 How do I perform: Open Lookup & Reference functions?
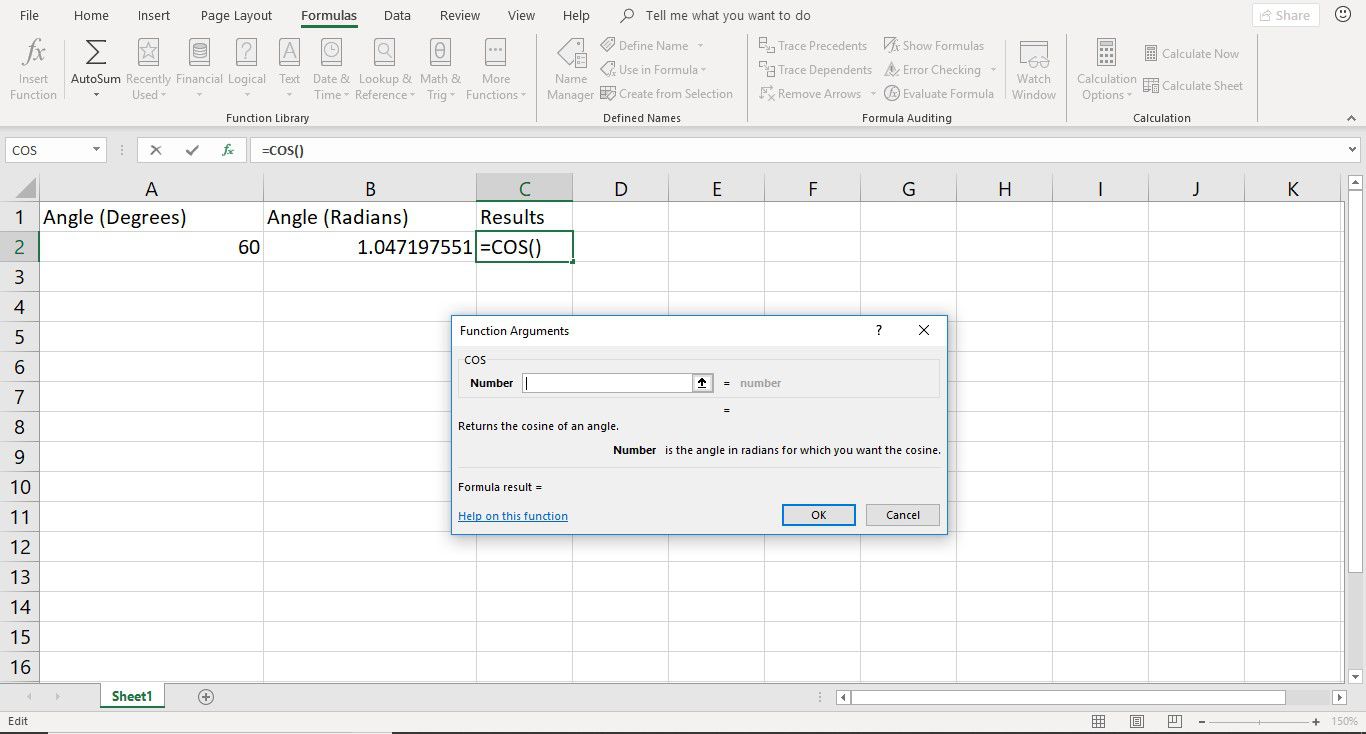[x=385, y=70]
